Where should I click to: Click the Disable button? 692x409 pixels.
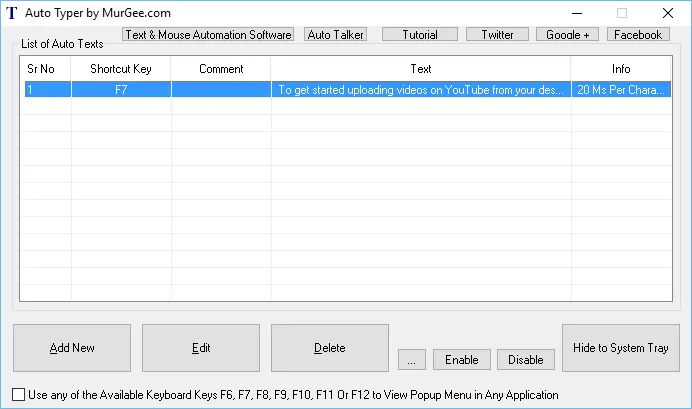click(x=525, y=360)
